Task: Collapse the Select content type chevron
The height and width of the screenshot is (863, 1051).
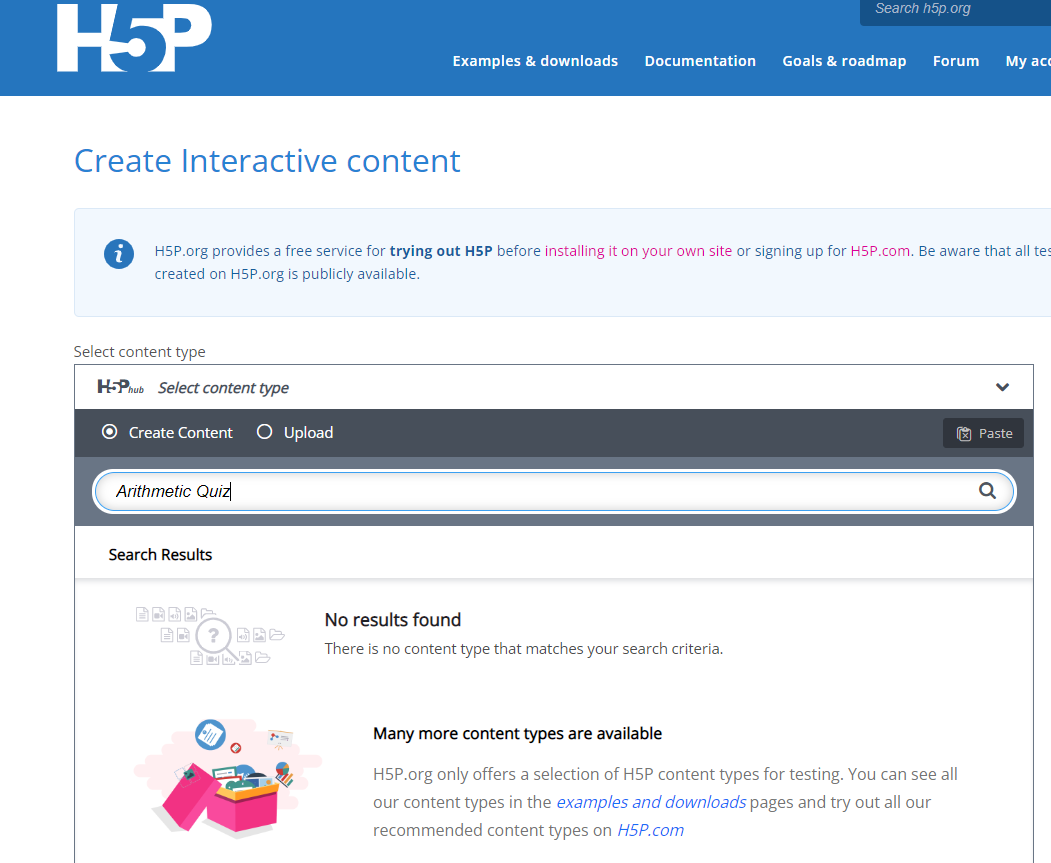Action: 1002,387
